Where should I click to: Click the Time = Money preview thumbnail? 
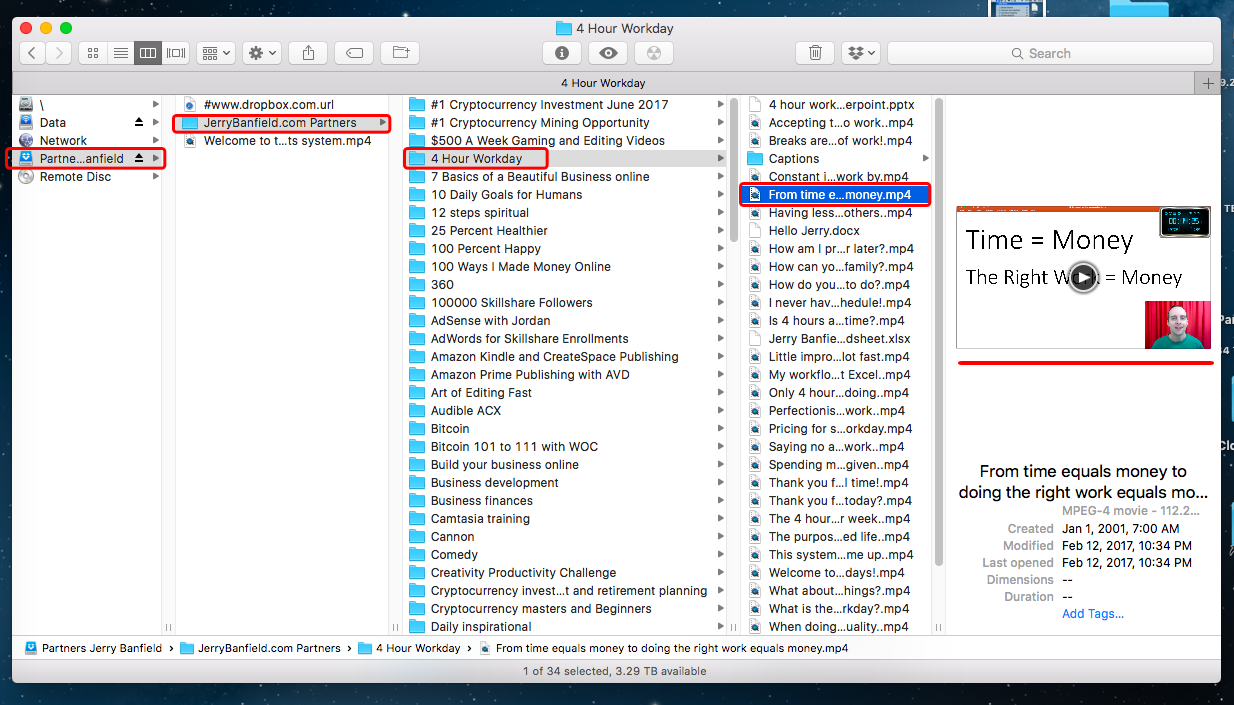pyautogui.click(x=1083, y=277)
